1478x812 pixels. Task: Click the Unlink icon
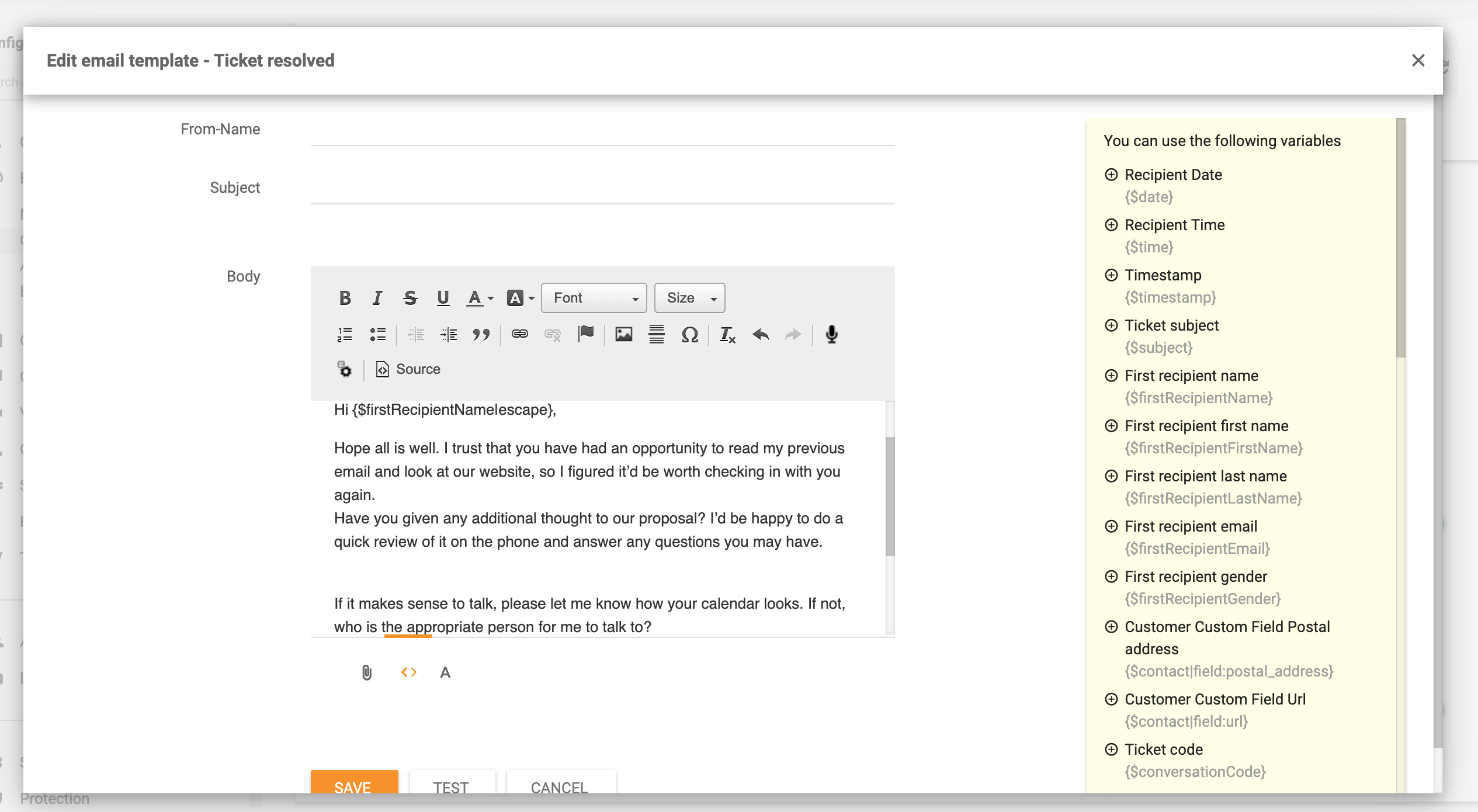(x=551, y=334)
